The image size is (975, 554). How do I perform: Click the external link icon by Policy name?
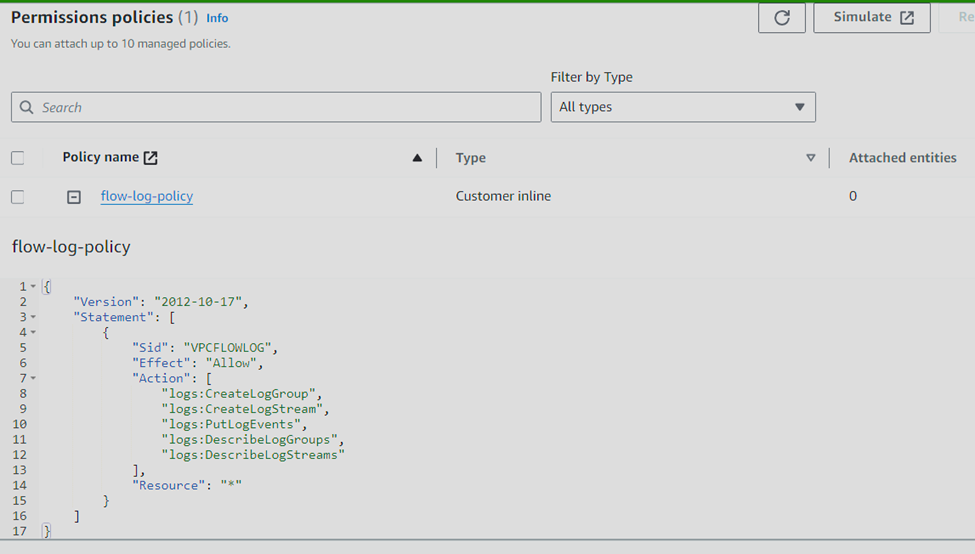coord(150,158)
